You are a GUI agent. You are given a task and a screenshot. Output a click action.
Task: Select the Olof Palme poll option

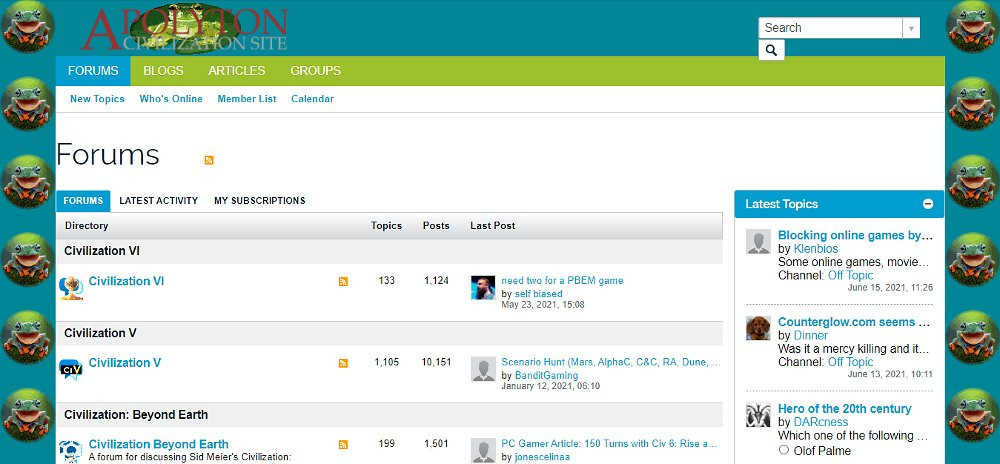tap(784, 450)
